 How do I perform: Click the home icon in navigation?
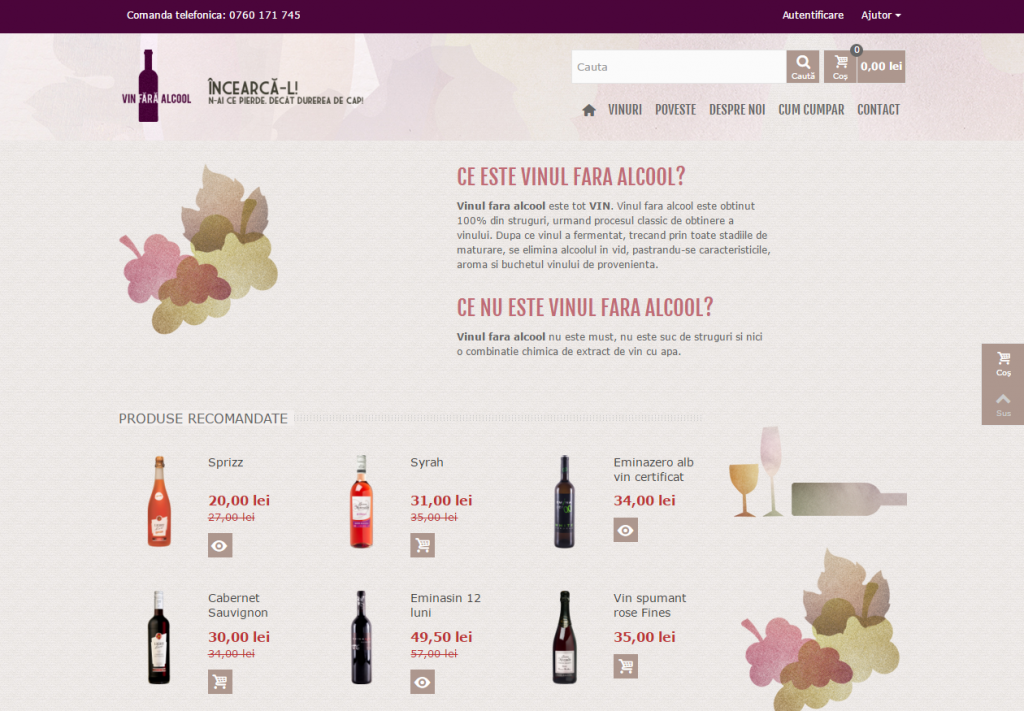(588, 110)
